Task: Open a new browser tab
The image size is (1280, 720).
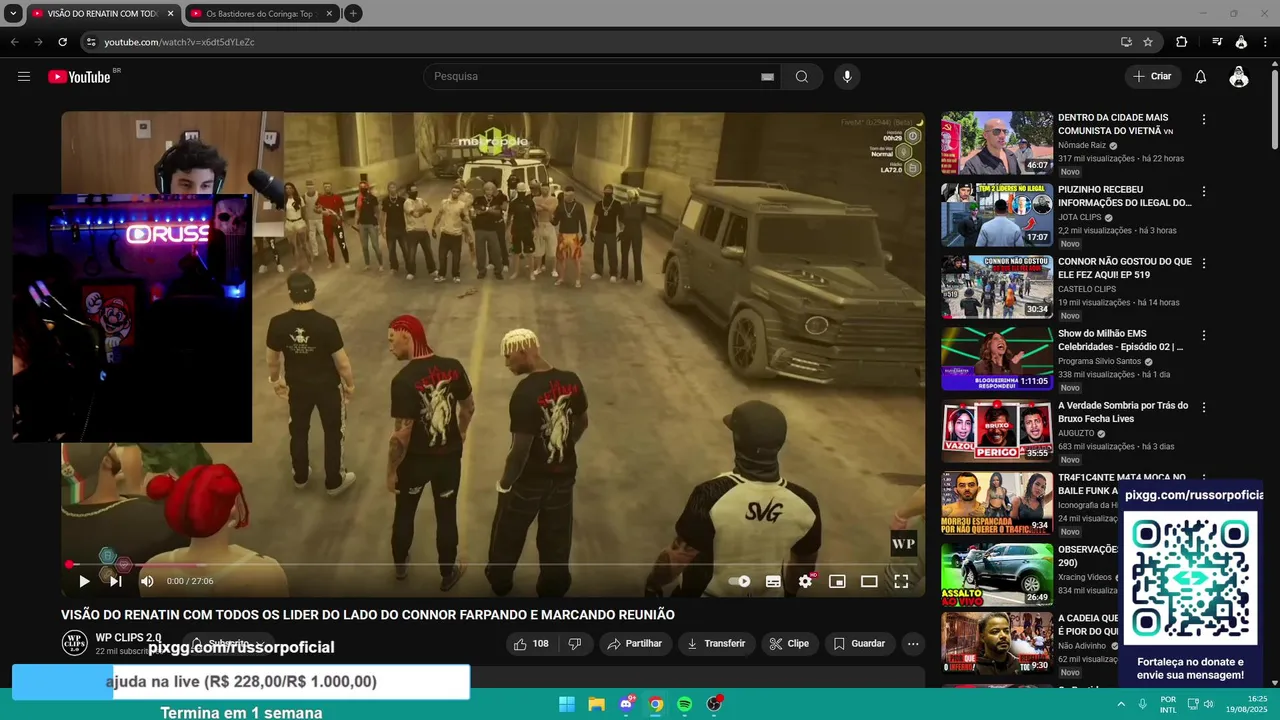Action: tap(353, 14)
